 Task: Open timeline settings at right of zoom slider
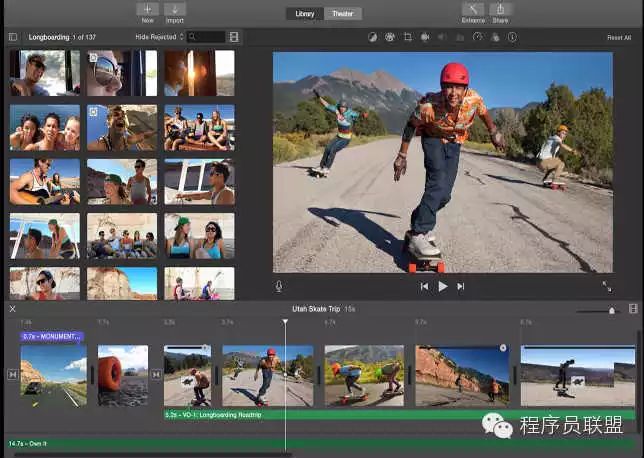[632, 309]
